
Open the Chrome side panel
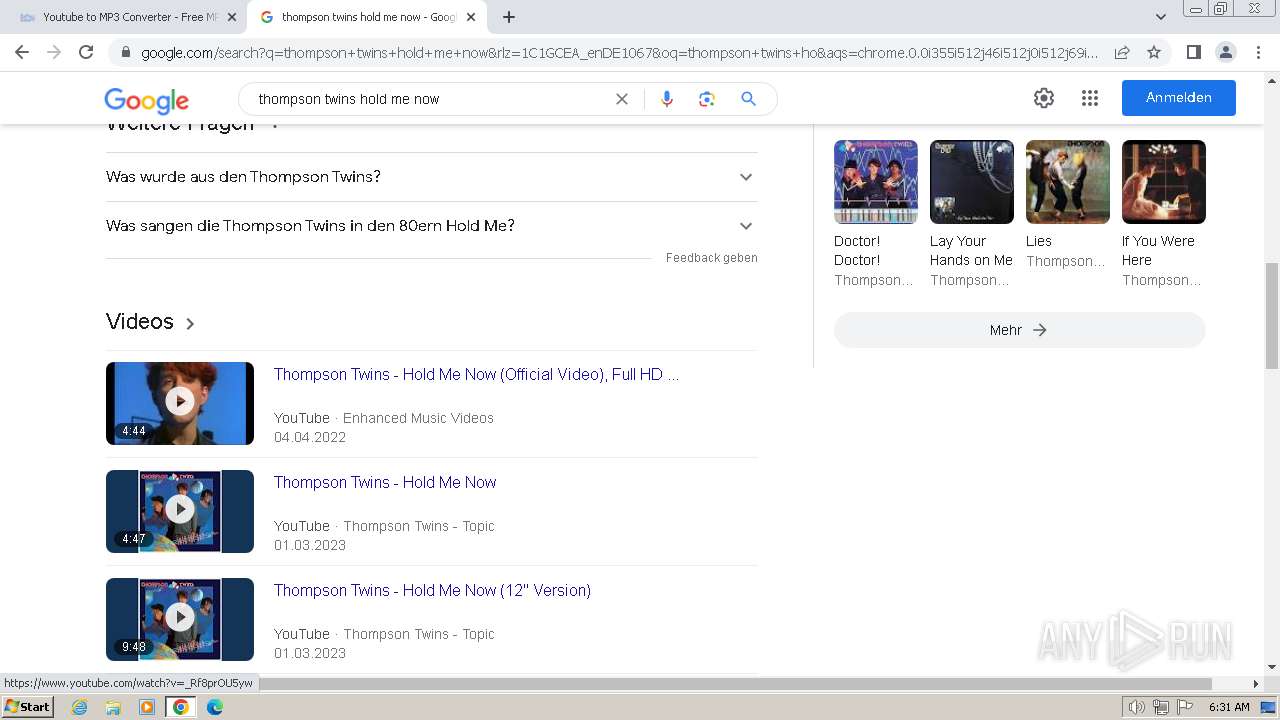(x=1193, y=52)
